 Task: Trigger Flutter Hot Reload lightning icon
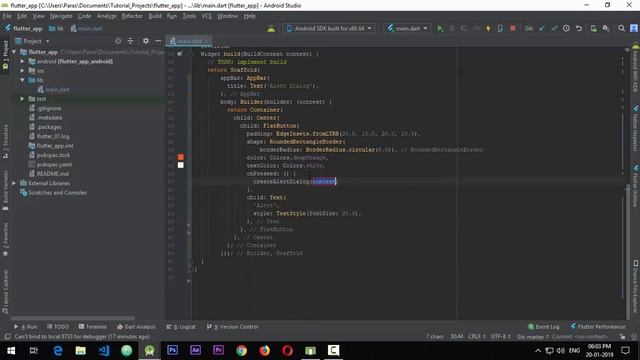(488, 28)
